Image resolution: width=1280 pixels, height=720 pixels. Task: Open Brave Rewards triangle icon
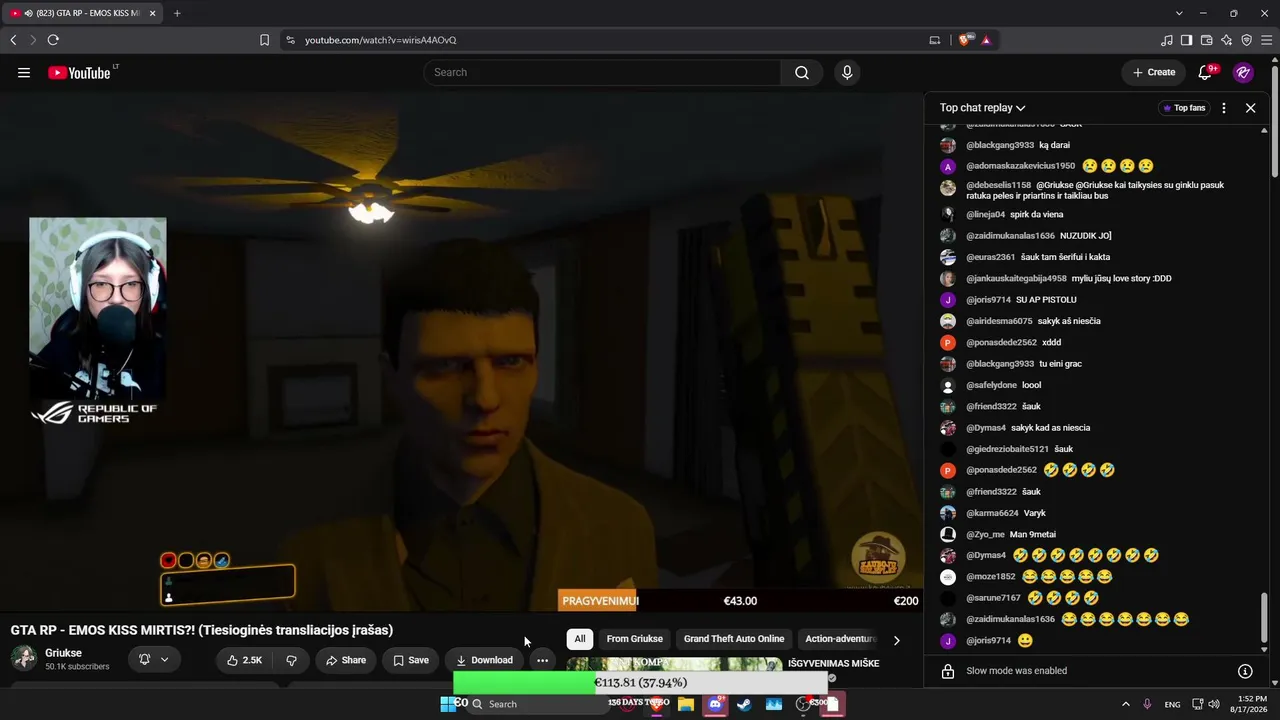[x=986, y=40]
